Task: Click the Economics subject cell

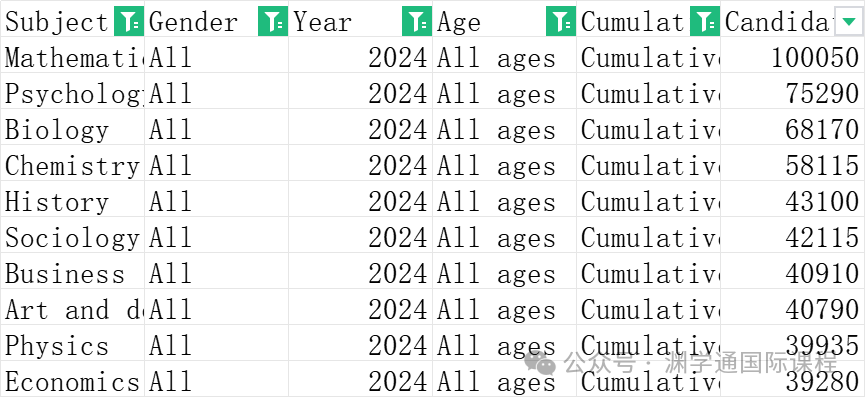Action: click(73, 379)
